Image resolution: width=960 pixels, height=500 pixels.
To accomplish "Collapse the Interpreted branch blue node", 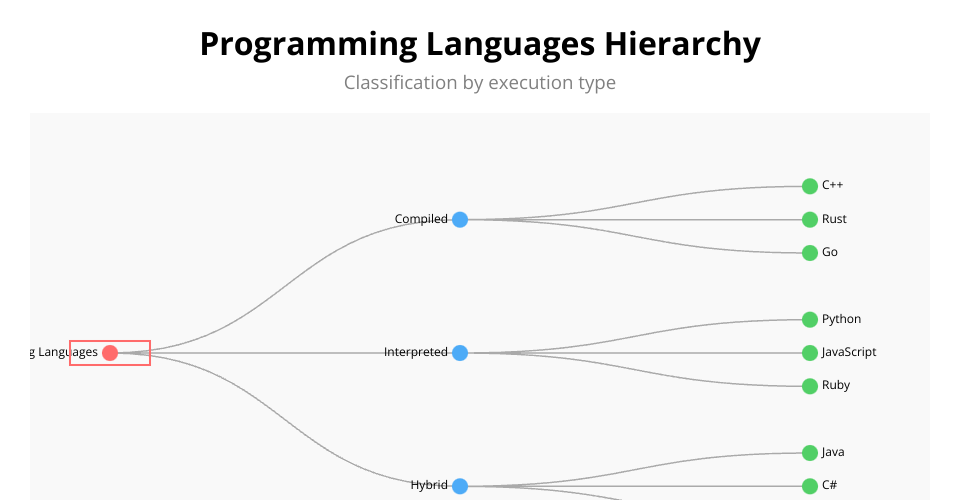I will [460, 353].
